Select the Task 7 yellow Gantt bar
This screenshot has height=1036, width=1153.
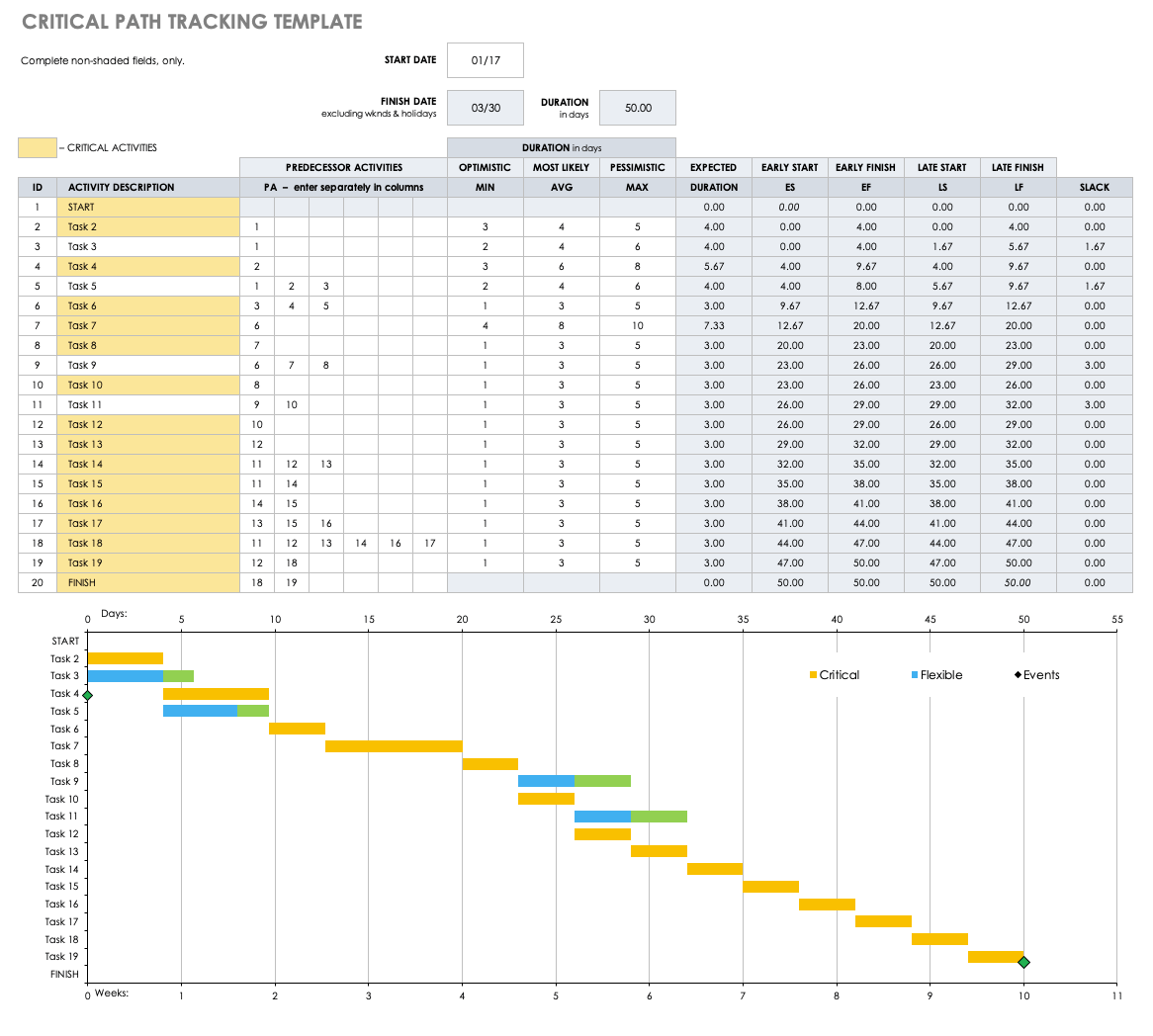click(393, 745)
